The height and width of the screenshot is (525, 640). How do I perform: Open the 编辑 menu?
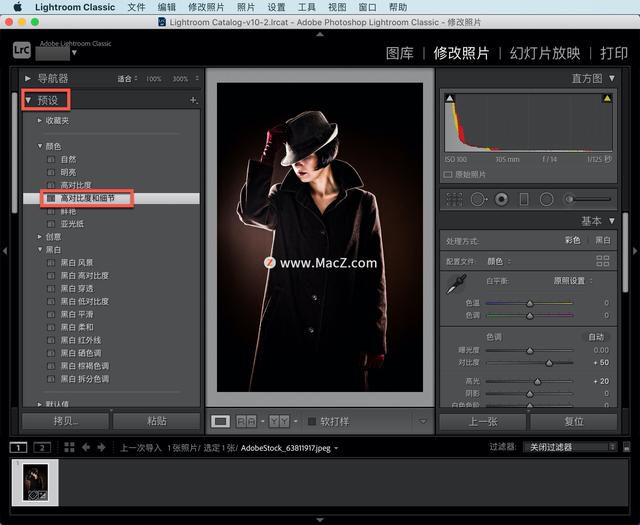pos(167,7)
